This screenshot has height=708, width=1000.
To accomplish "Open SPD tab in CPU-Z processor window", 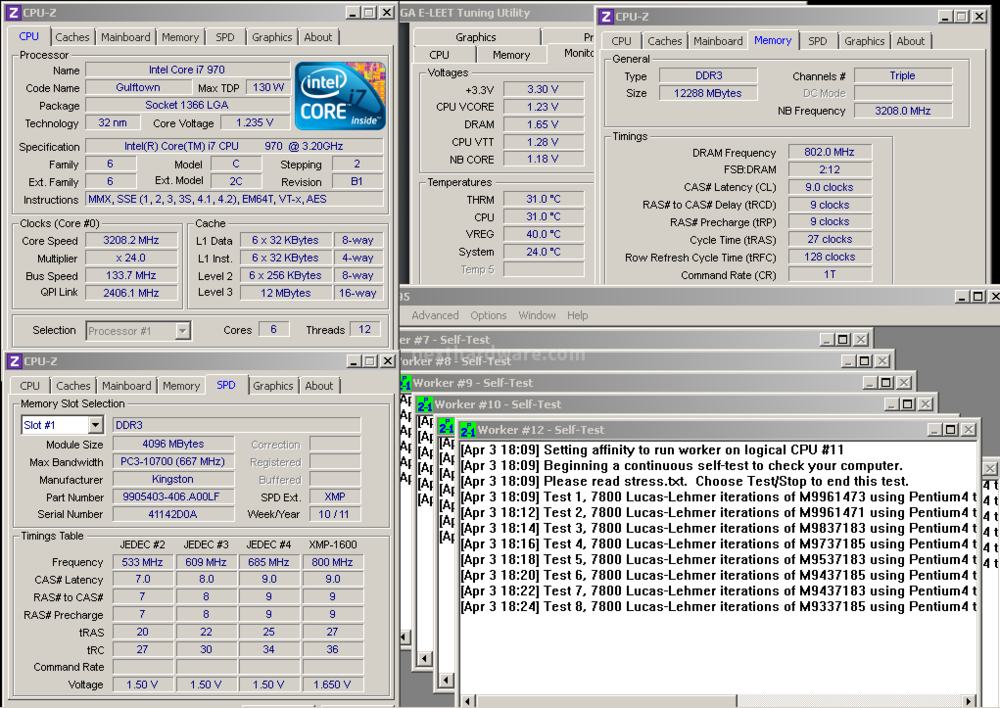I will 225,37.
